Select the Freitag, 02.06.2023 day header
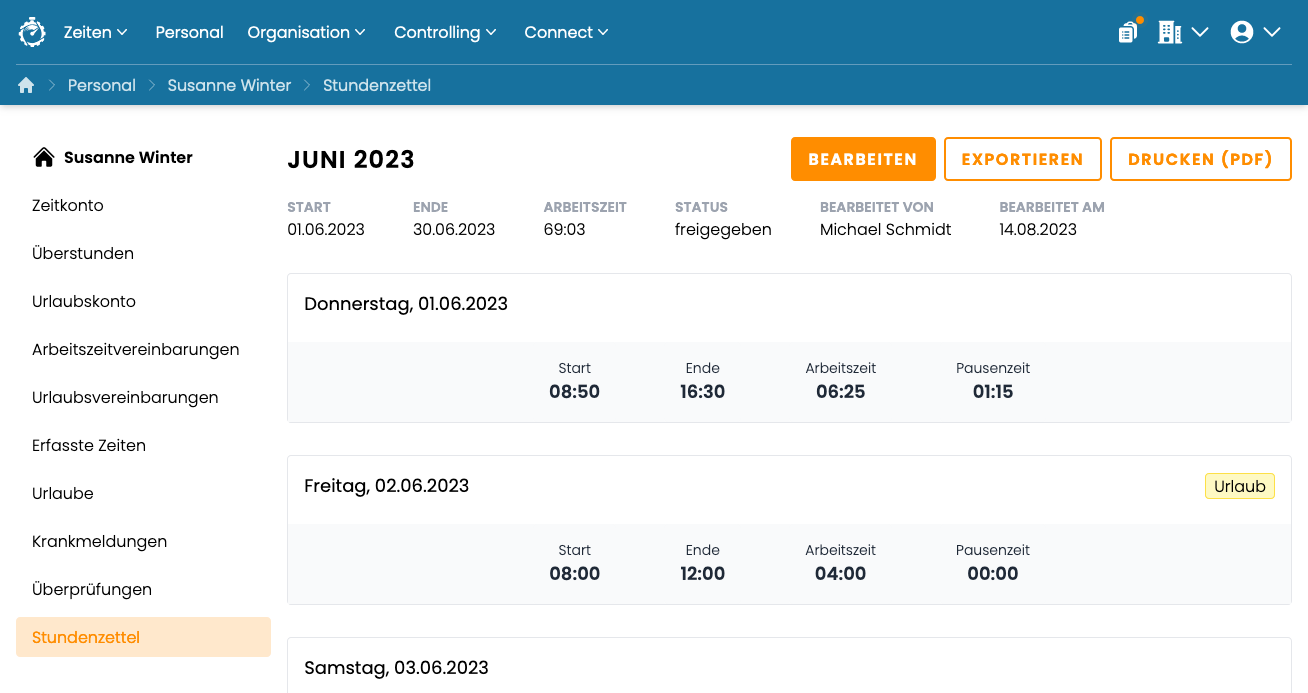The image size is (1308, 693). pyautogui.click(x=387, y=486)
